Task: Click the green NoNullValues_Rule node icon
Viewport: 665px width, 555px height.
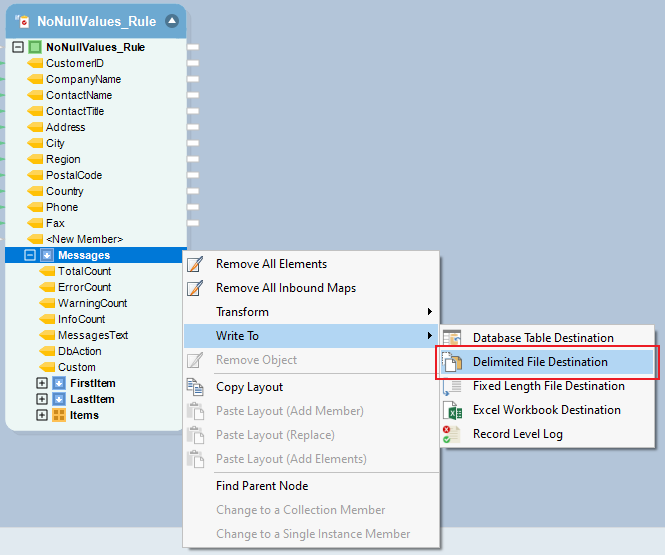Action: [35, 47]
